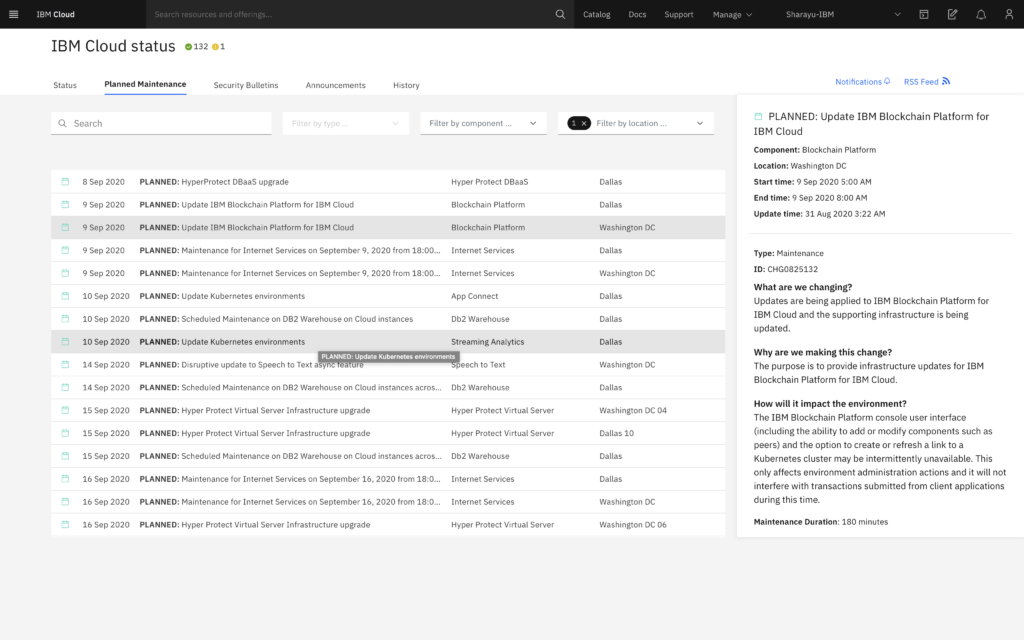
Task: Click the calendar icon on the 15 Sep Db2 Warehouse row
Action: point(65,456)
